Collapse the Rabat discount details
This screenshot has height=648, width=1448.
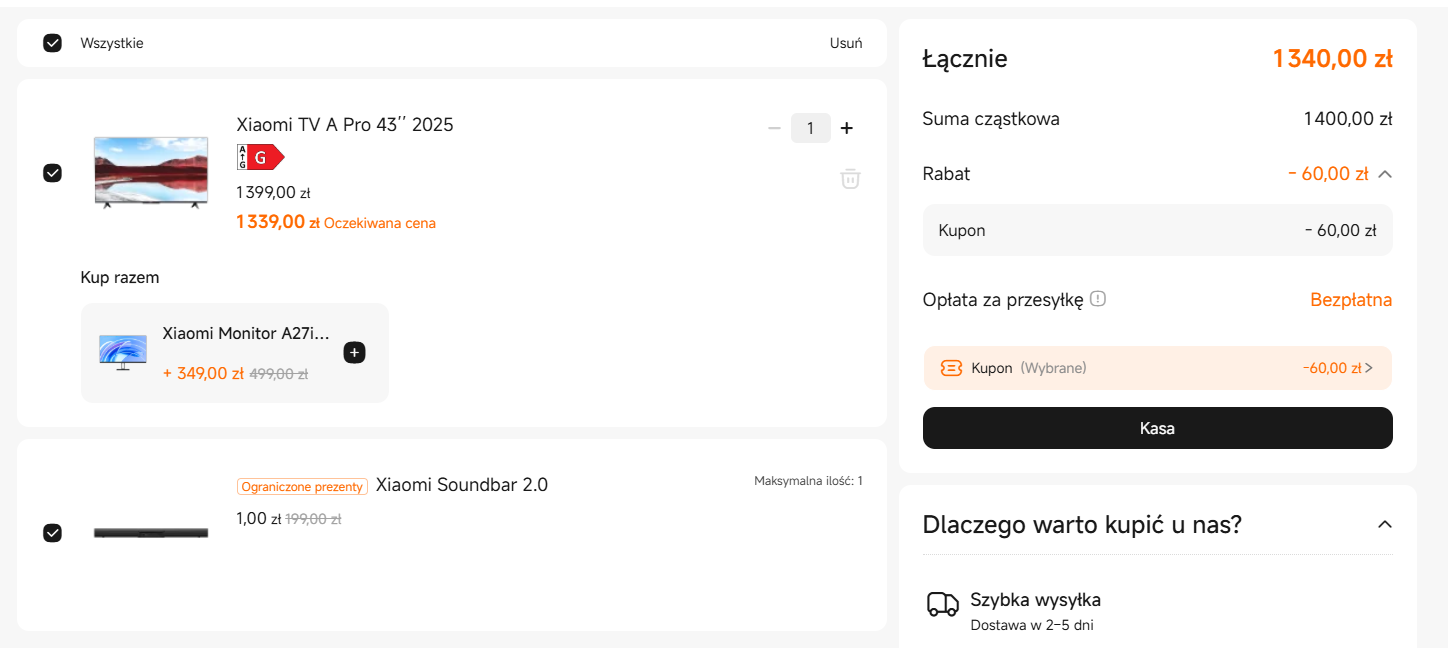(1385, 174)
